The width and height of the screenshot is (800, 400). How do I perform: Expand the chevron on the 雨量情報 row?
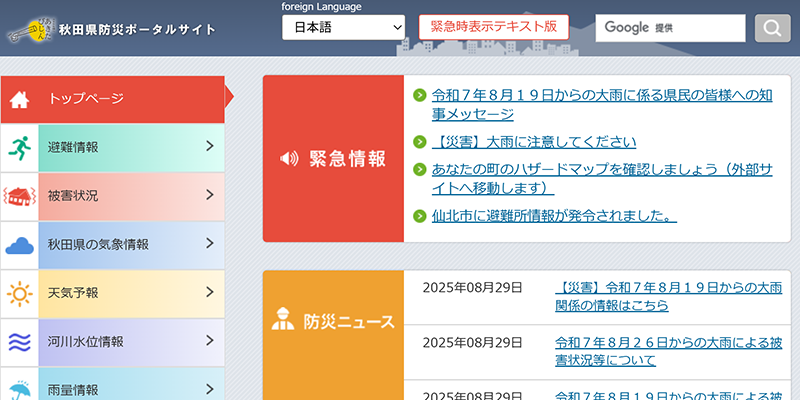209,389
